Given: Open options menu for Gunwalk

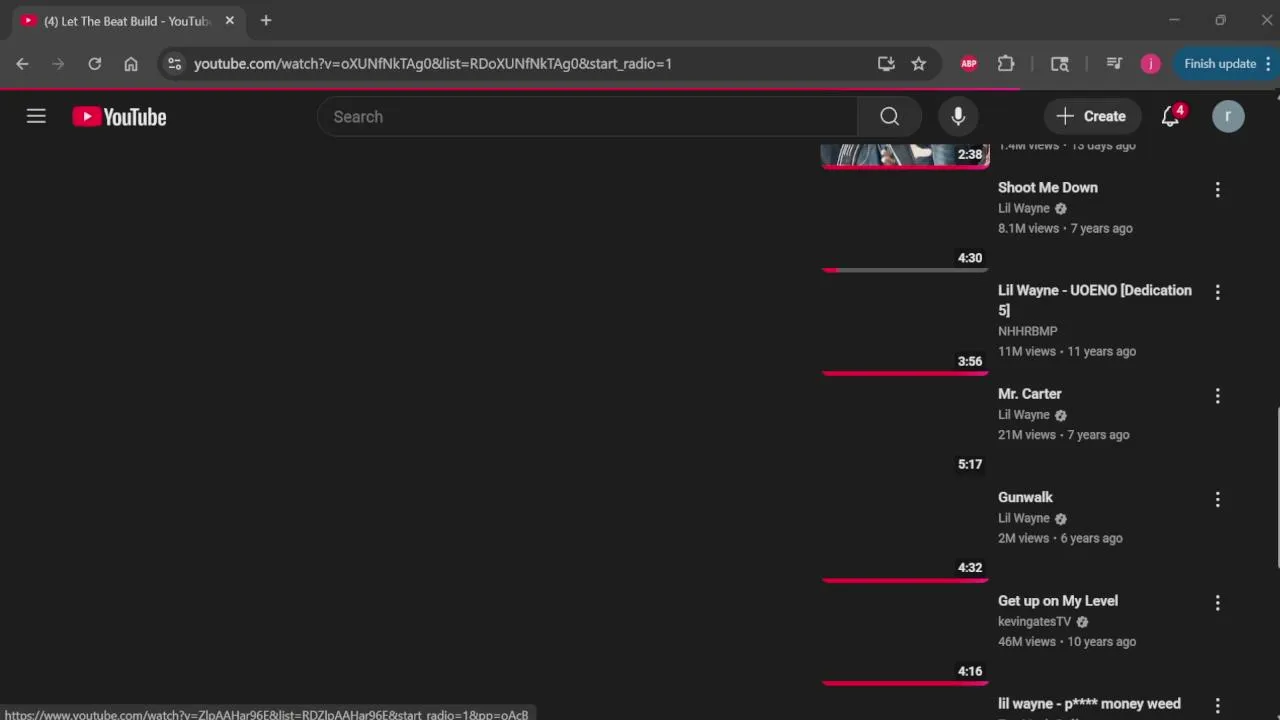Looking at the screenshot, I should 1217,499.
